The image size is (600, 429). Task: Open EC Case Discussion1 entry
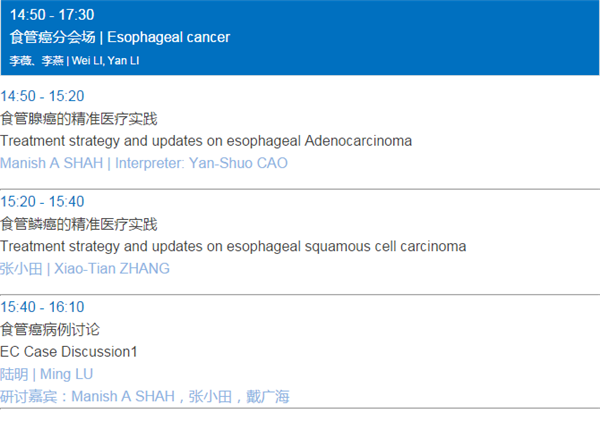68,352
